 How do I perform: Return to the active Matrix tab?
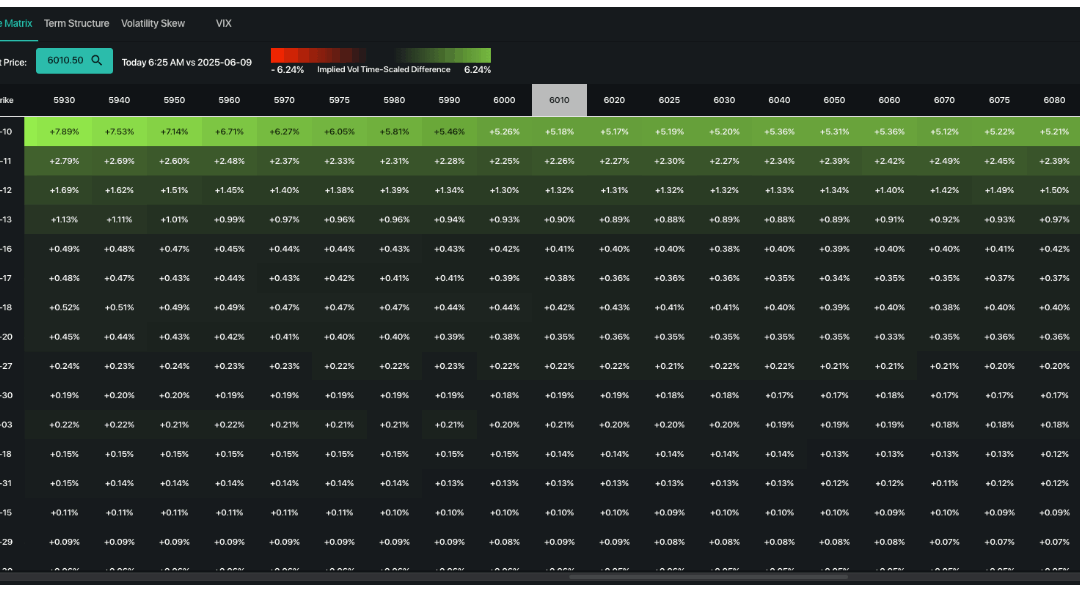[15, 23]
